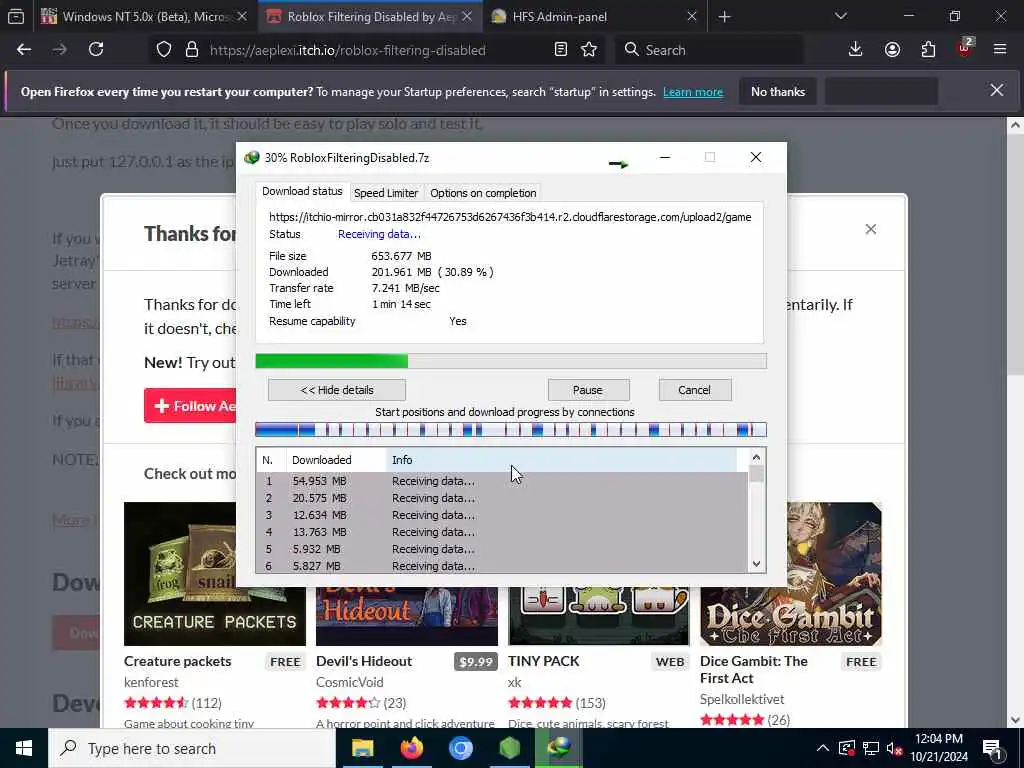Open Options on completion tab

tap(483, 193)
